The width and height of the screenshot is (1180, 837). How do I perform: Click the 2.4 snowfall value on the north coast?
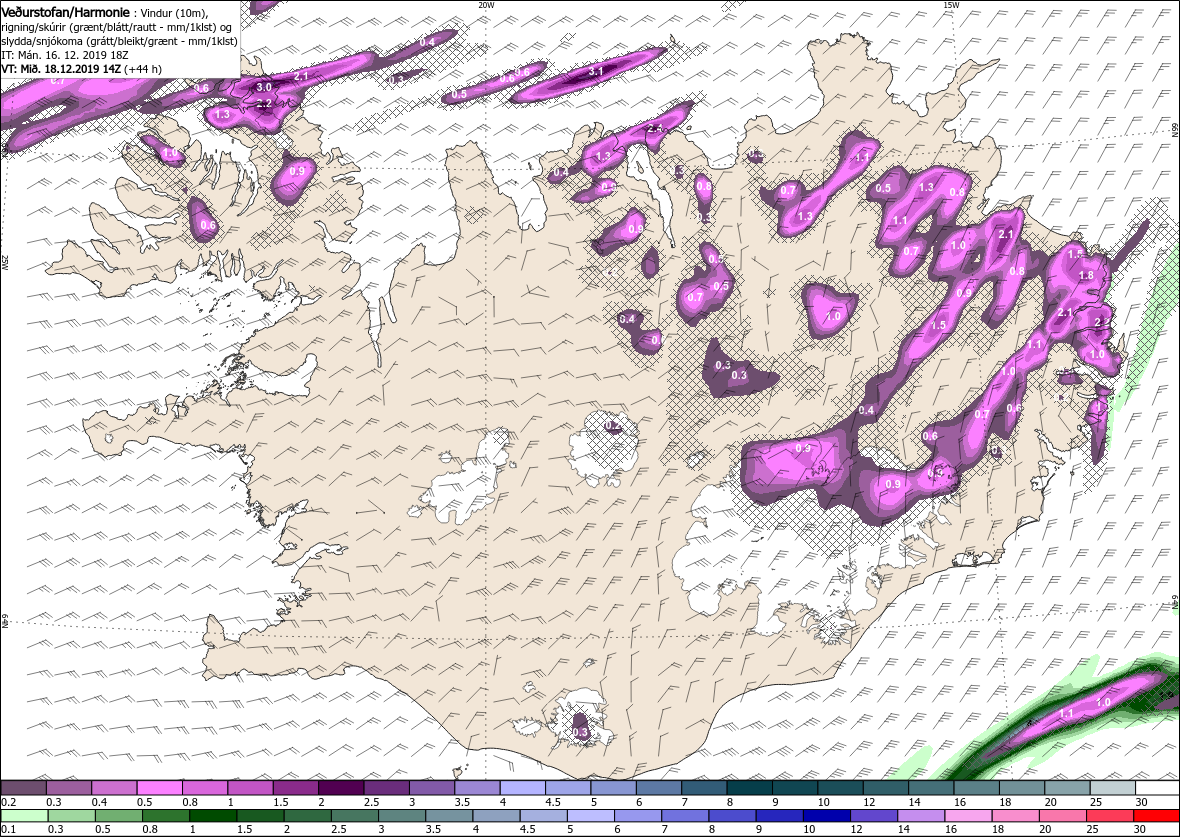(655, 128)
